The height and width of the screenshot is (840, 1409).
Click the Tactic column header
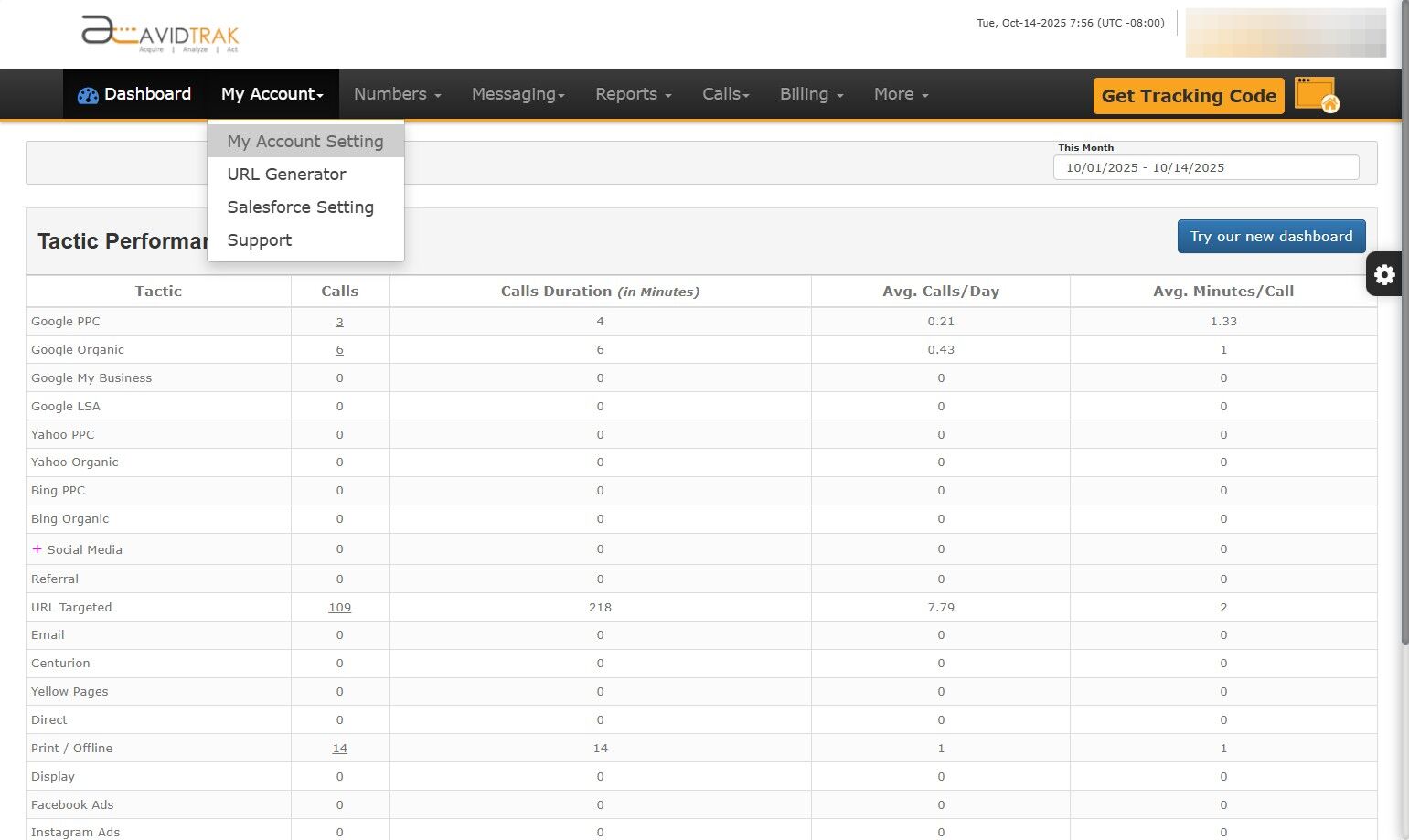point(158,292)
